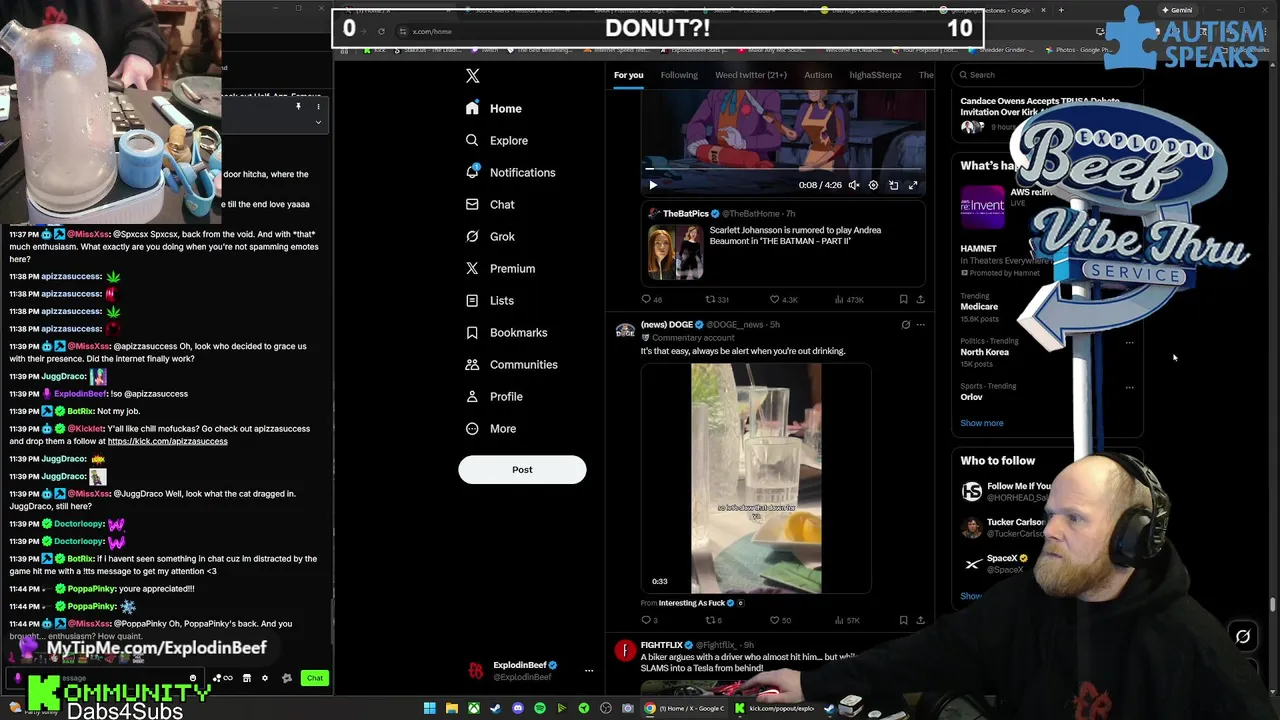The width and height of the screenshot is (1280, 720).
Task: Open account menu next to ExplodinBeef
Action: [x=588, y=671]
